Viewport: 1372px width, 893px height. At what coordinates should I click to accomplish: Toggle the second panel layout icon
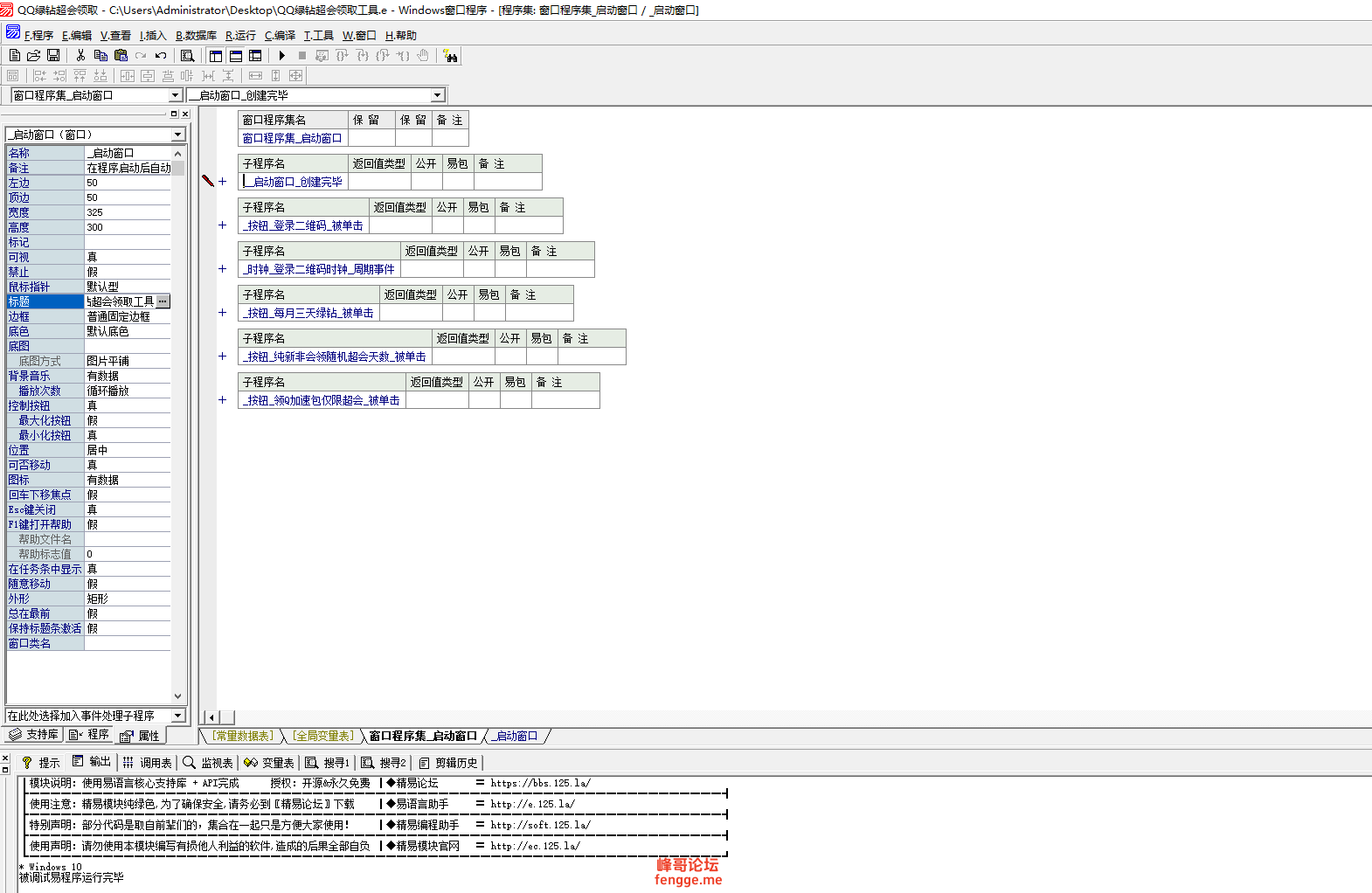(x=236, y=55)
